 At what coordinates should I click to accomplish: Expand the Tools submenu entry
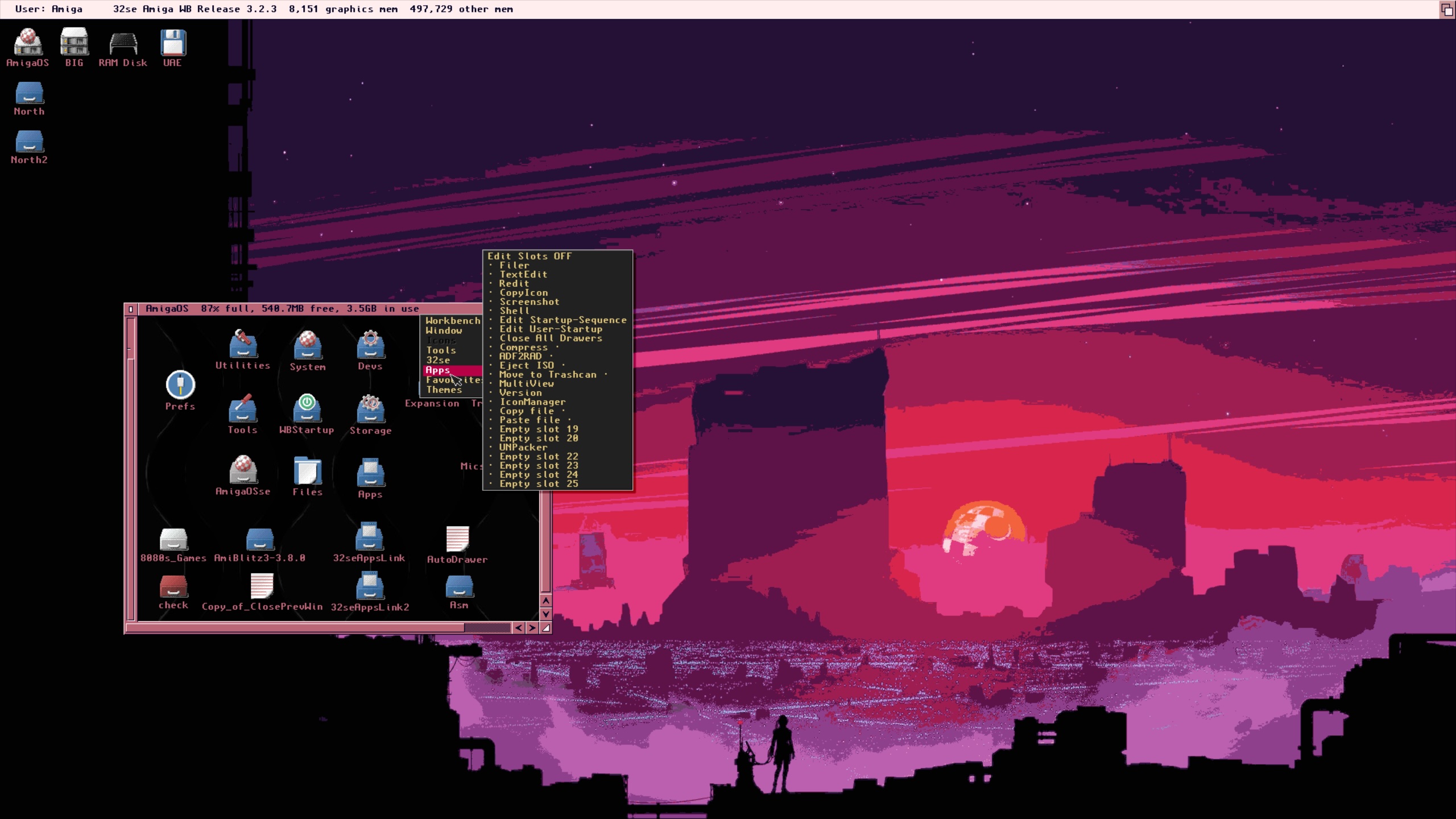(441, 350)
